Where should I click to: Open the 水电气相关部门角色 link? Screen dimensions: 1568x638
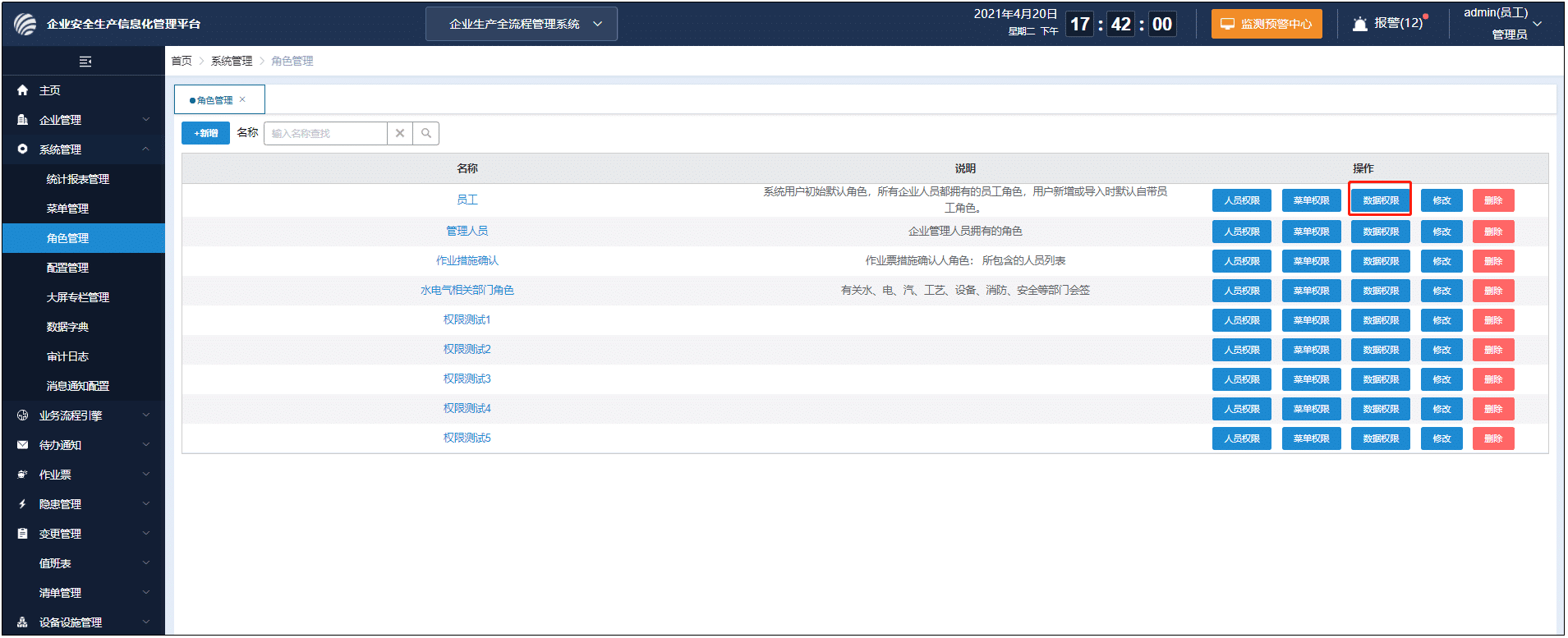pyautogui.click(x=467, y=290)
